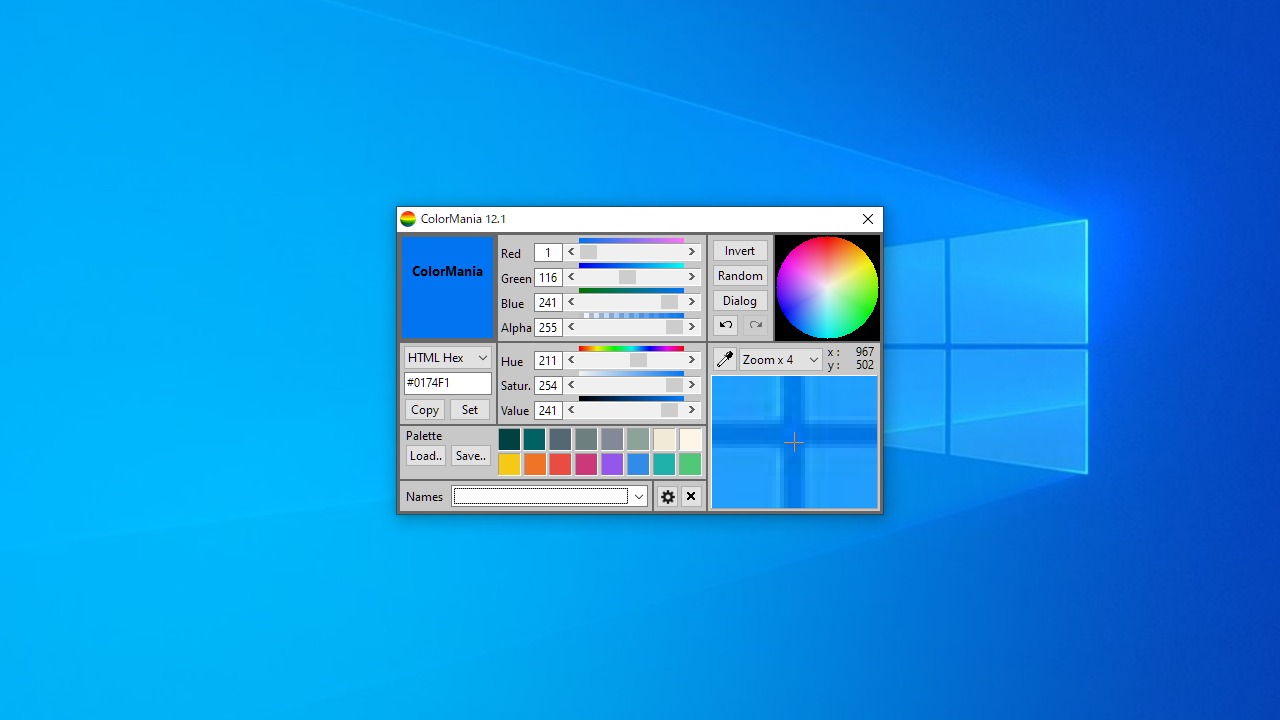Image resolution: width=1280 pixels, height=720 pixels.
Task: Pick a color on the color wheel
Action: tap(827, 288)
